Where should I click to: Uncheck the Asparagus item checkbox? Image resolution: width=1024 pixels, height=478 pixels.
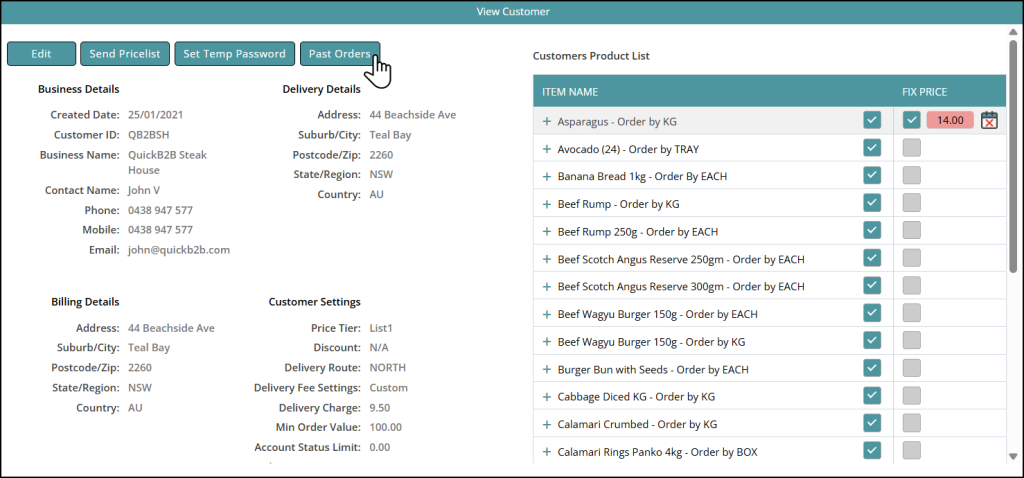click(872, 120)
